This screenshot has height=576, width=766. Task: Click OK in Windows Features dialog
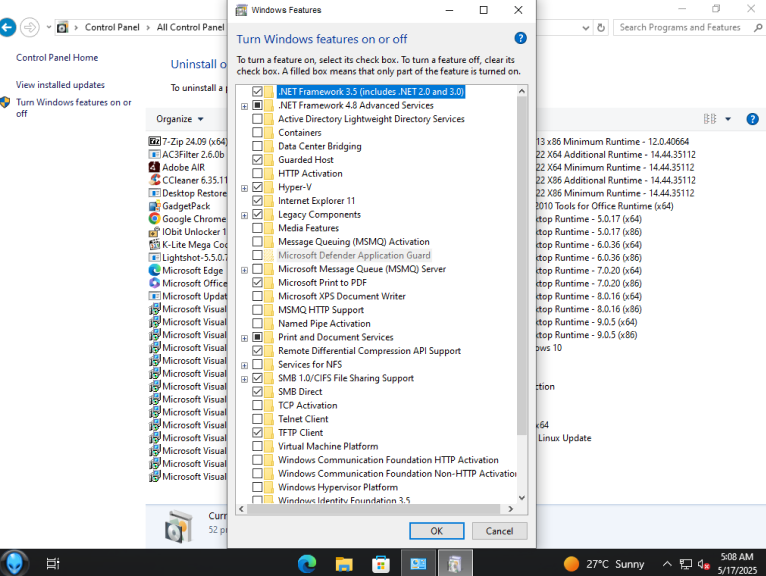(x=436, y=531)
